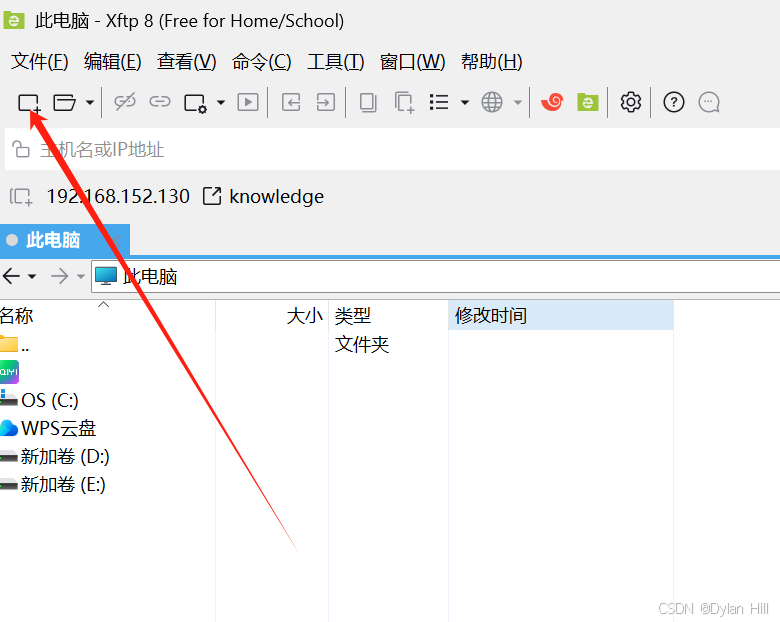This screenshot has width=780, height=622.
Task: Open the 帮助(H) menu
Action: [491, 62]
